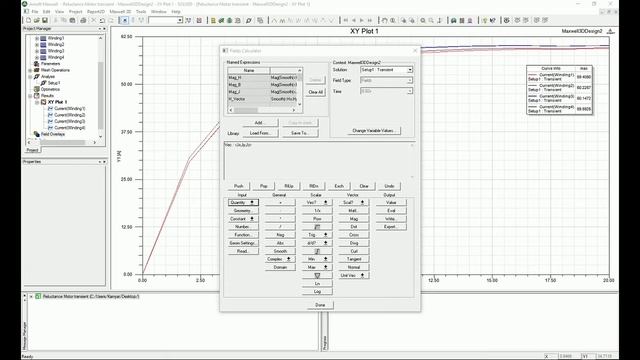Open the Tools menu
The height and width of the screenshot is (360, 640).
(141, 12)
